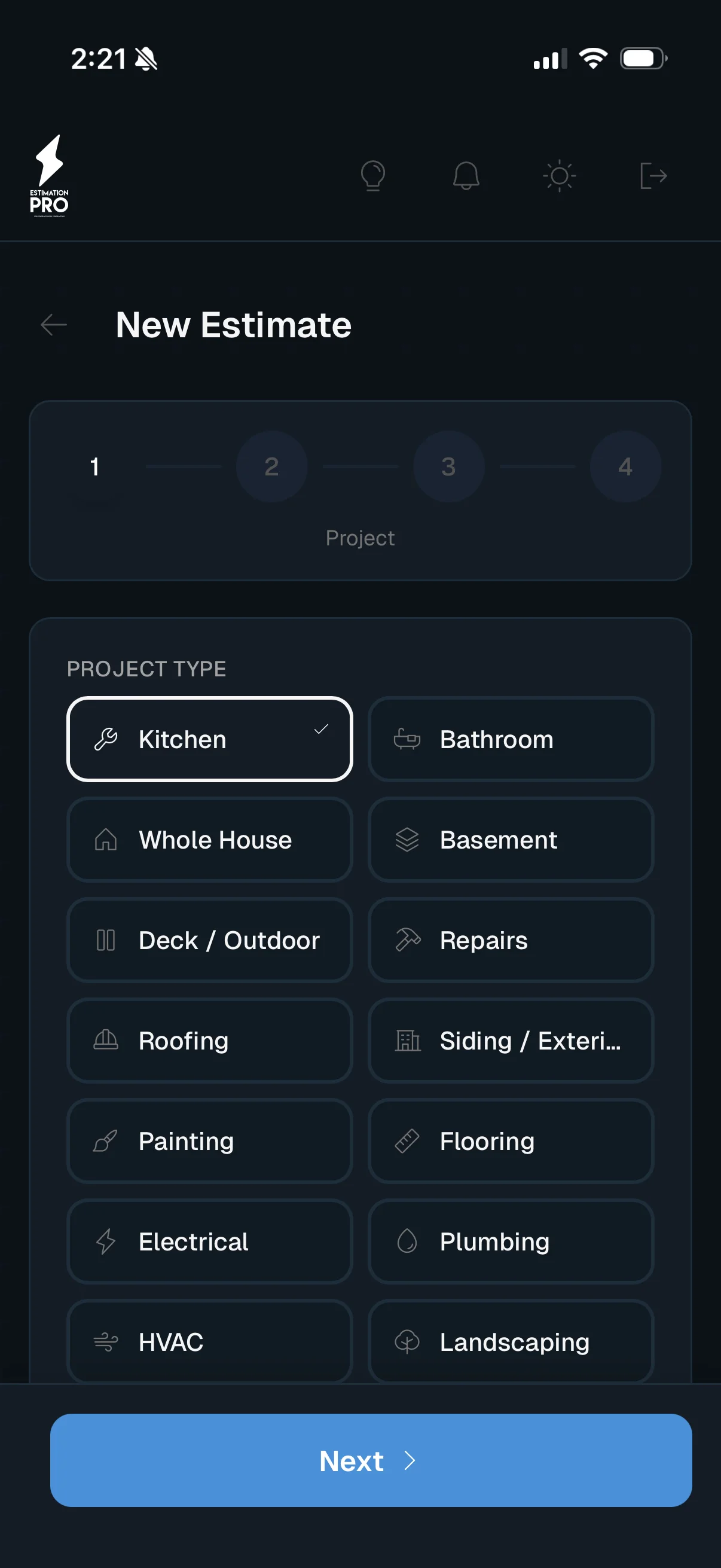Click the bathtub icon beside Bathroom

(407, 739)
